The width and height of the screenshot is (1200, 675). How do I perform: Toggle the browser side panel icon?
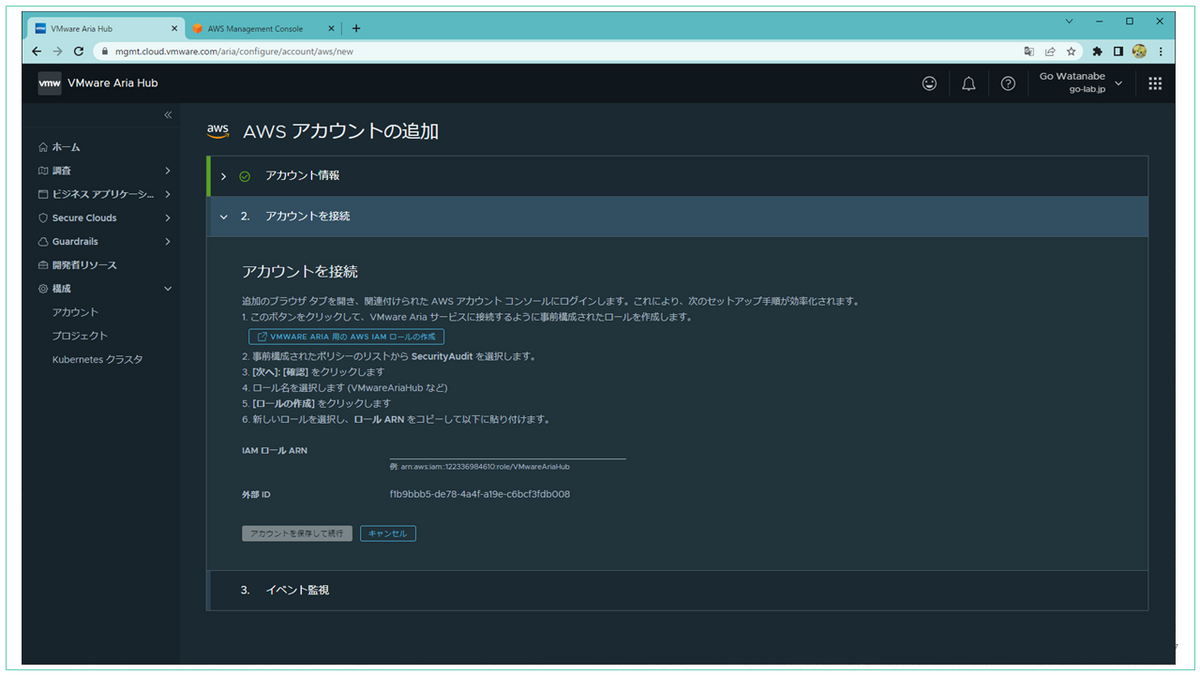(1118, 51)
